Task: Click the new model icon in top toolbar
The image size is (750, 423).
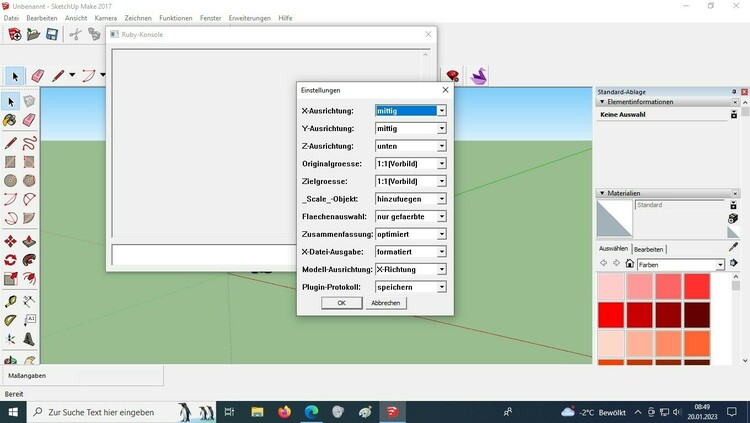Action: click(x=14, y=34)
